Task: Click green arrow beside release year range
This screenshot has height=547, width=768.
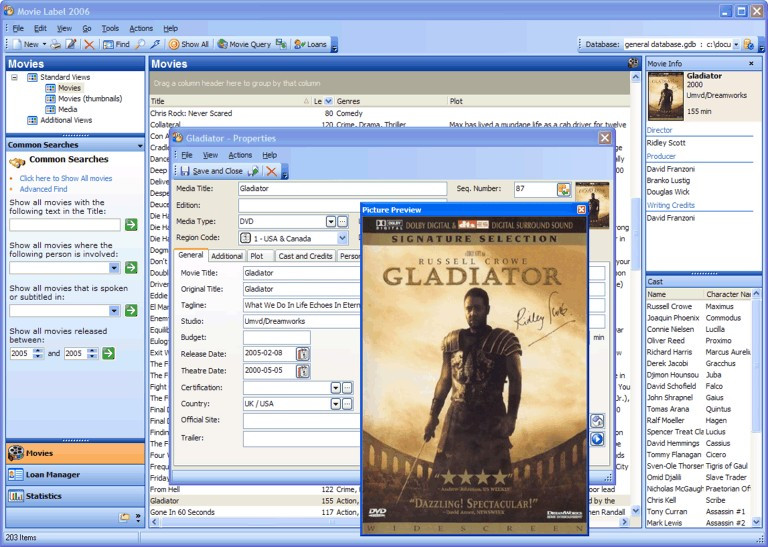Action: click(108, 353)
